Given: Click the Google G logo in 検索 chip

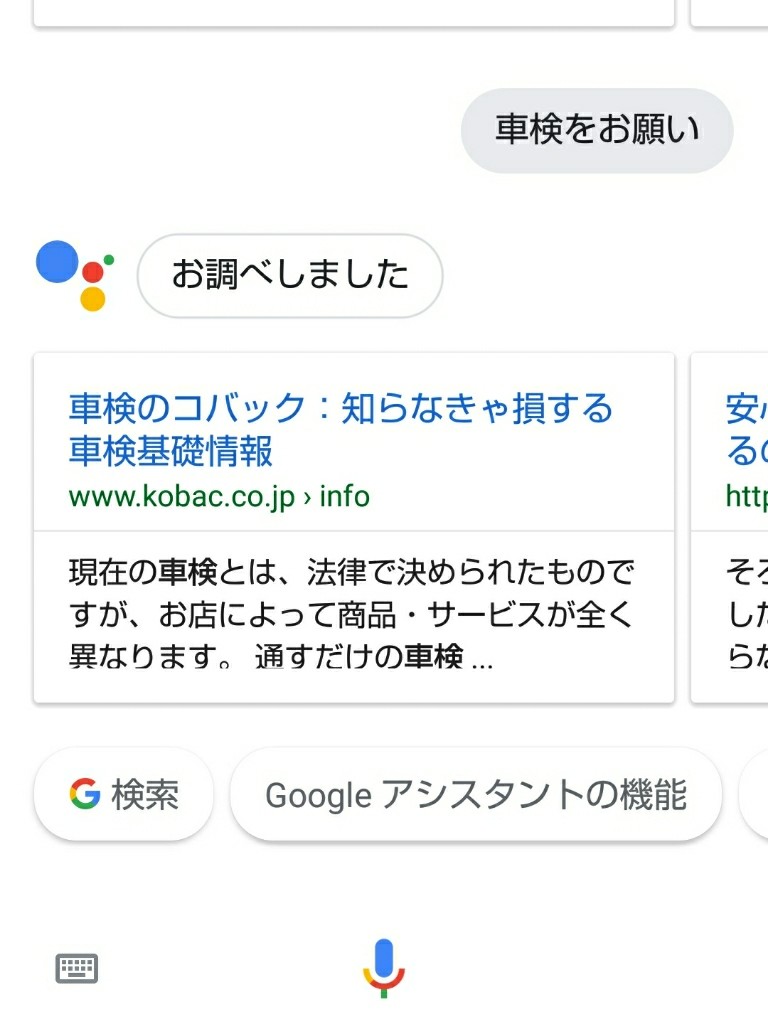Looking at the screenshot, I should click(85, 794).
